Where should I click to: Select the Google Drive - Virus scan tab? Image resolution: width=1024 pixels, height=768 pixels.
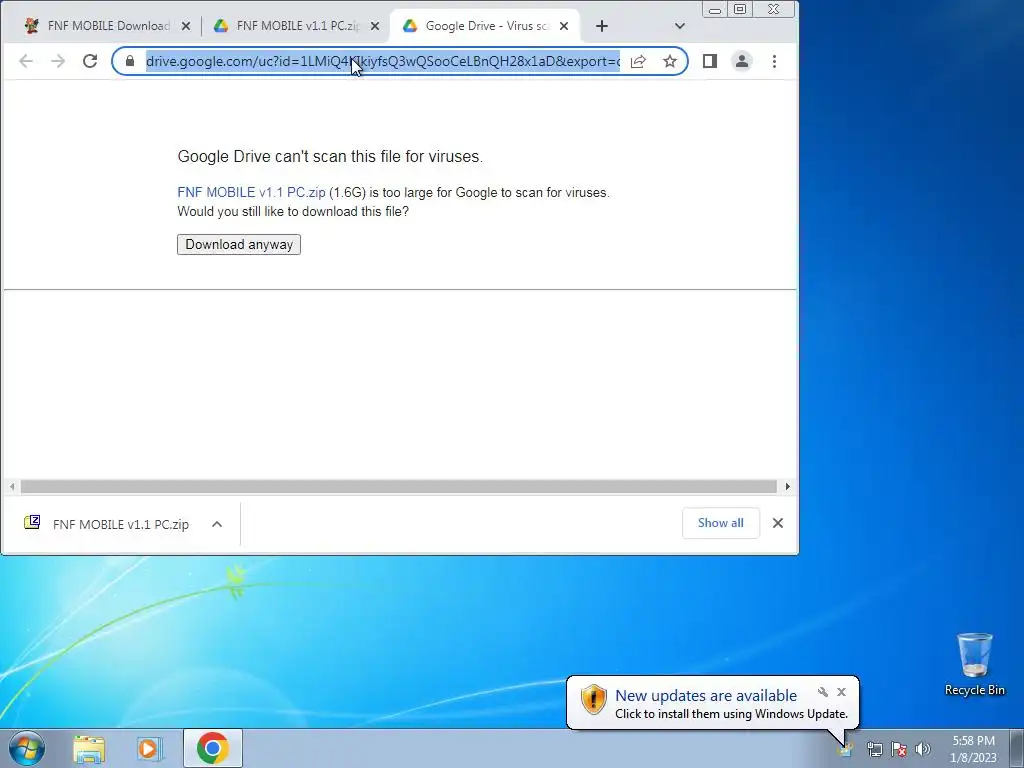click(x=487, y=26)
